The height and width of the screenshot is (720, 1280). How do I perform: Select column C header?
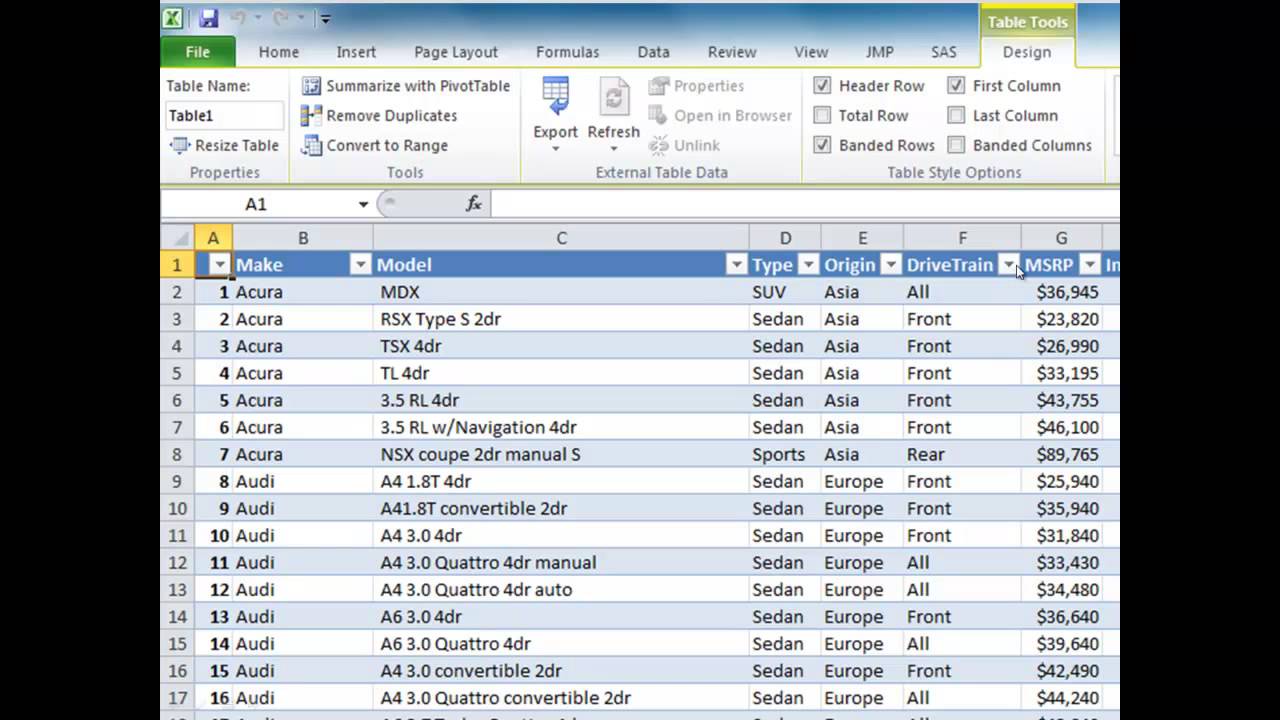[561, 238]
